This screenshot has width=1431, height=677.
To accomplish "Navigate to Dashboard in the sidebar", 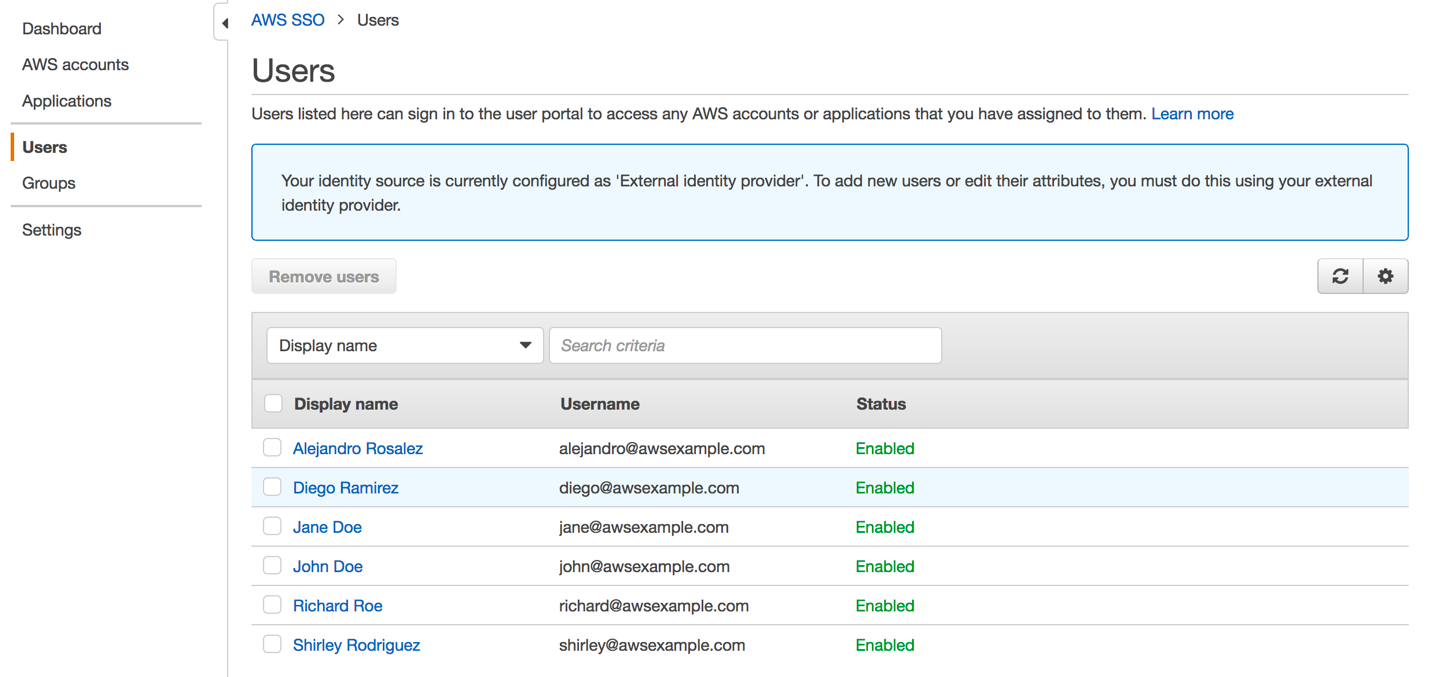I will 61,28.
